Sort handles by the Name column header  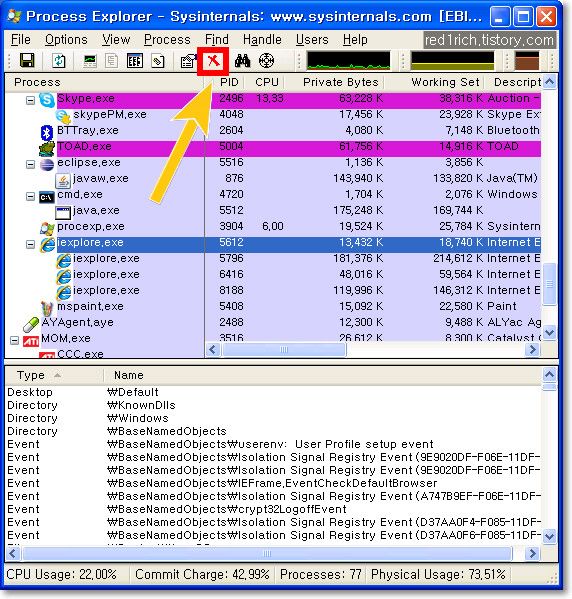tap(322, 375)
